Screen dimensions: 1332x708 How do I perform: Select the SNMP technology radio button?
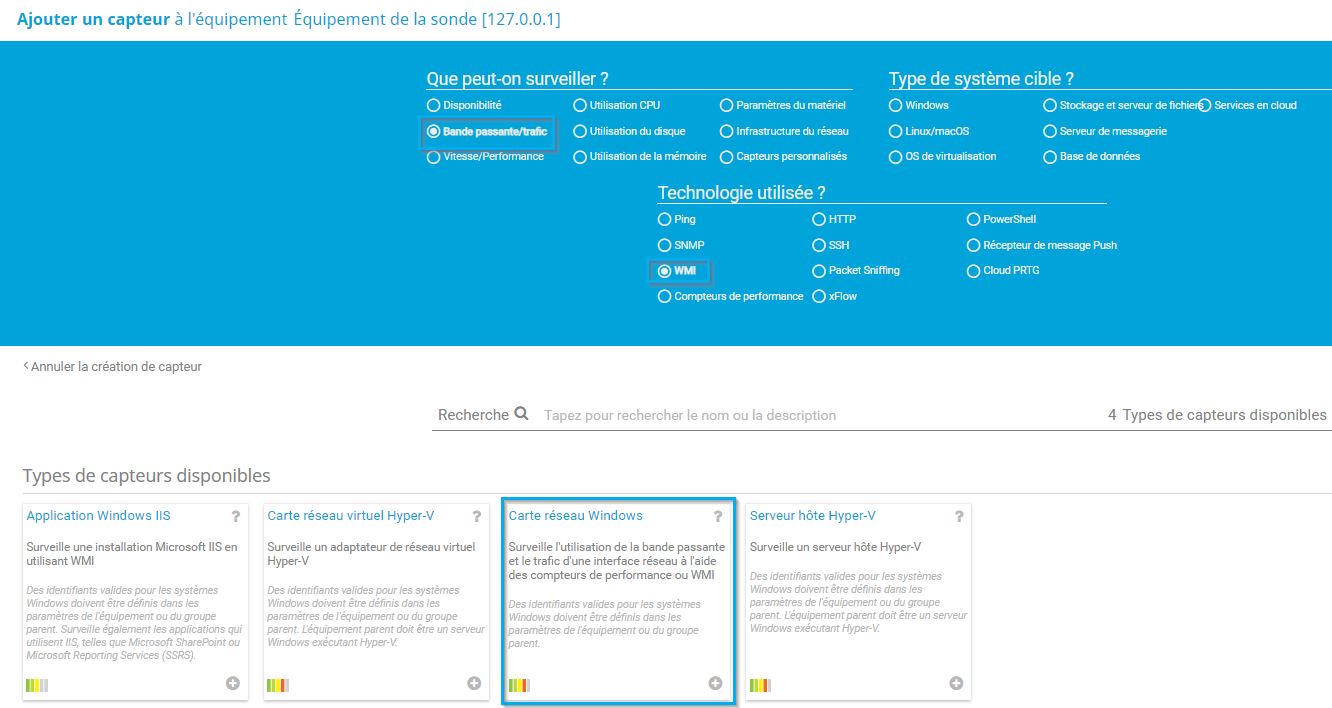click(x=664, y=245)
